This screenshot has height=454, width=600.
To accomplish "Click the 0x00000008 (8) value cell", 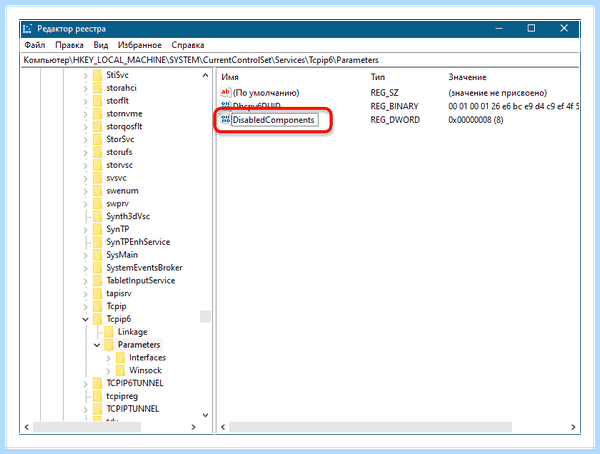I will [x=476, y=120].
